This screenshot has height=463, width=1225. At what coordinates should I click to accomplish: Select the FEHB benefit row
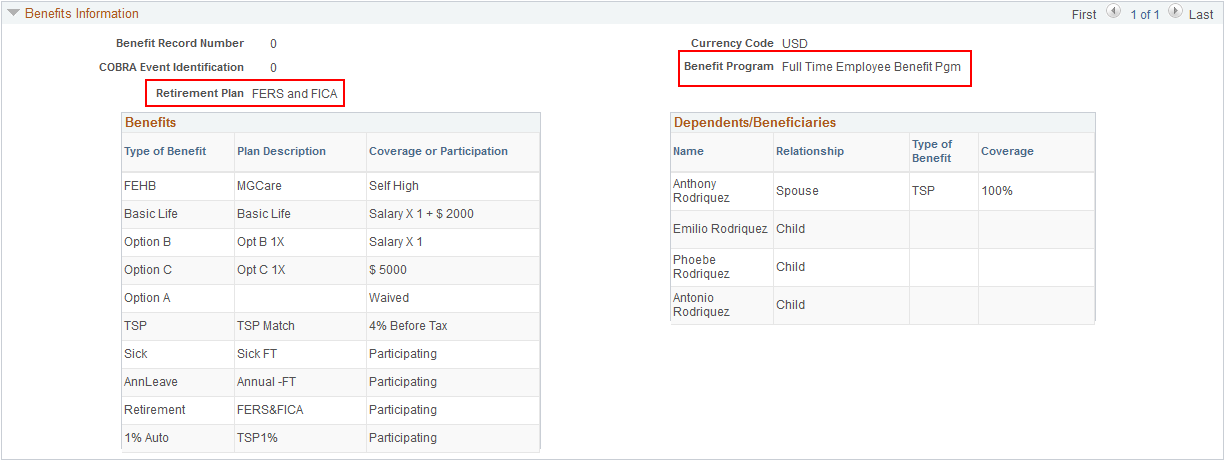tap(330, 186)
